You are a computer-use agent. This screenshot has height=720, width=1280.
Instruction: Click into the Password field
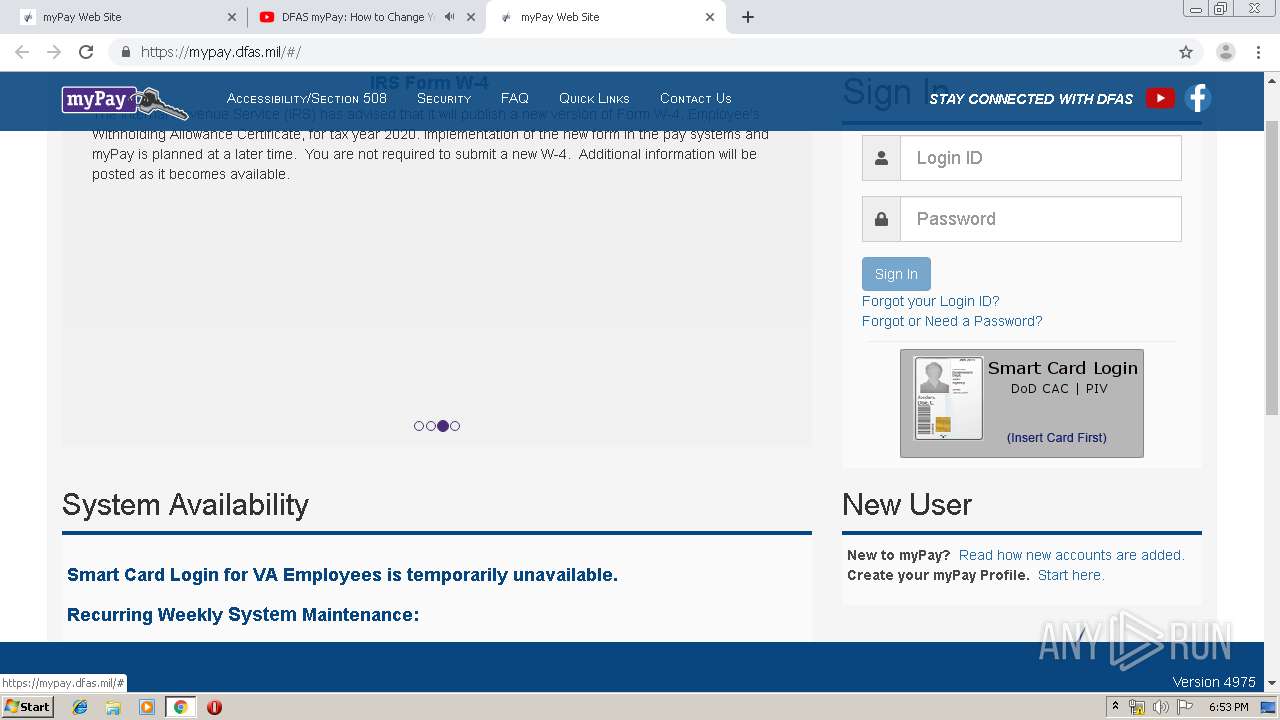tap(1041, 219)
